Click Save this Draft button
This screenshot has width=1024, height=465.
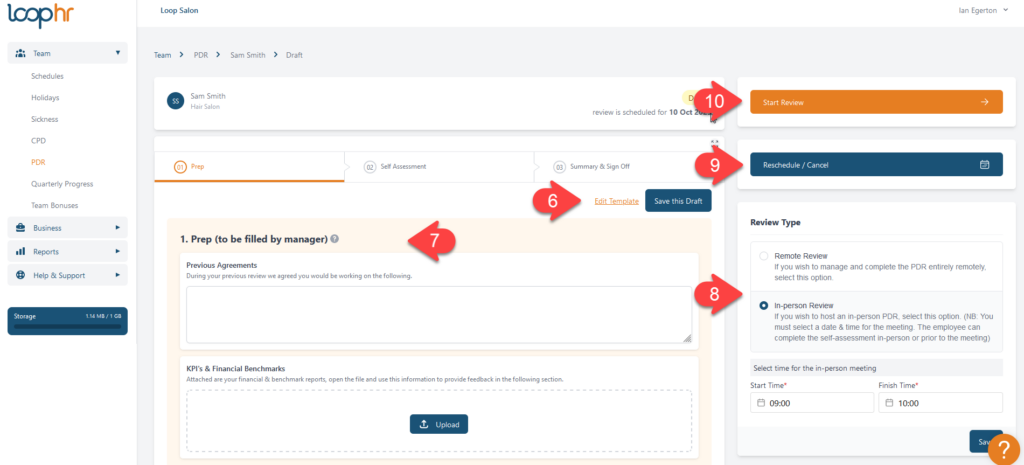[x=678, y=201]
